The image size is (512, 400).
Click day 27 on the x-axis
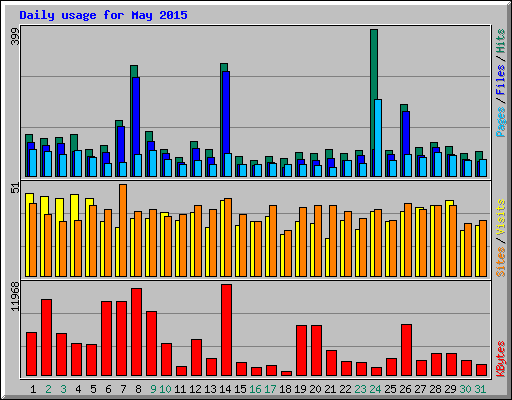[x=420, y=389]
